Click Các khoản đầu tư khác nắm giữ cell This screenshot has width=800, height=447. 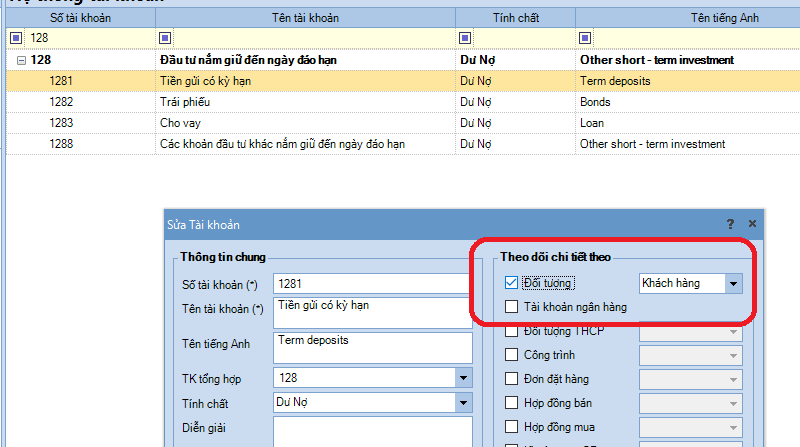coord(305,144)
